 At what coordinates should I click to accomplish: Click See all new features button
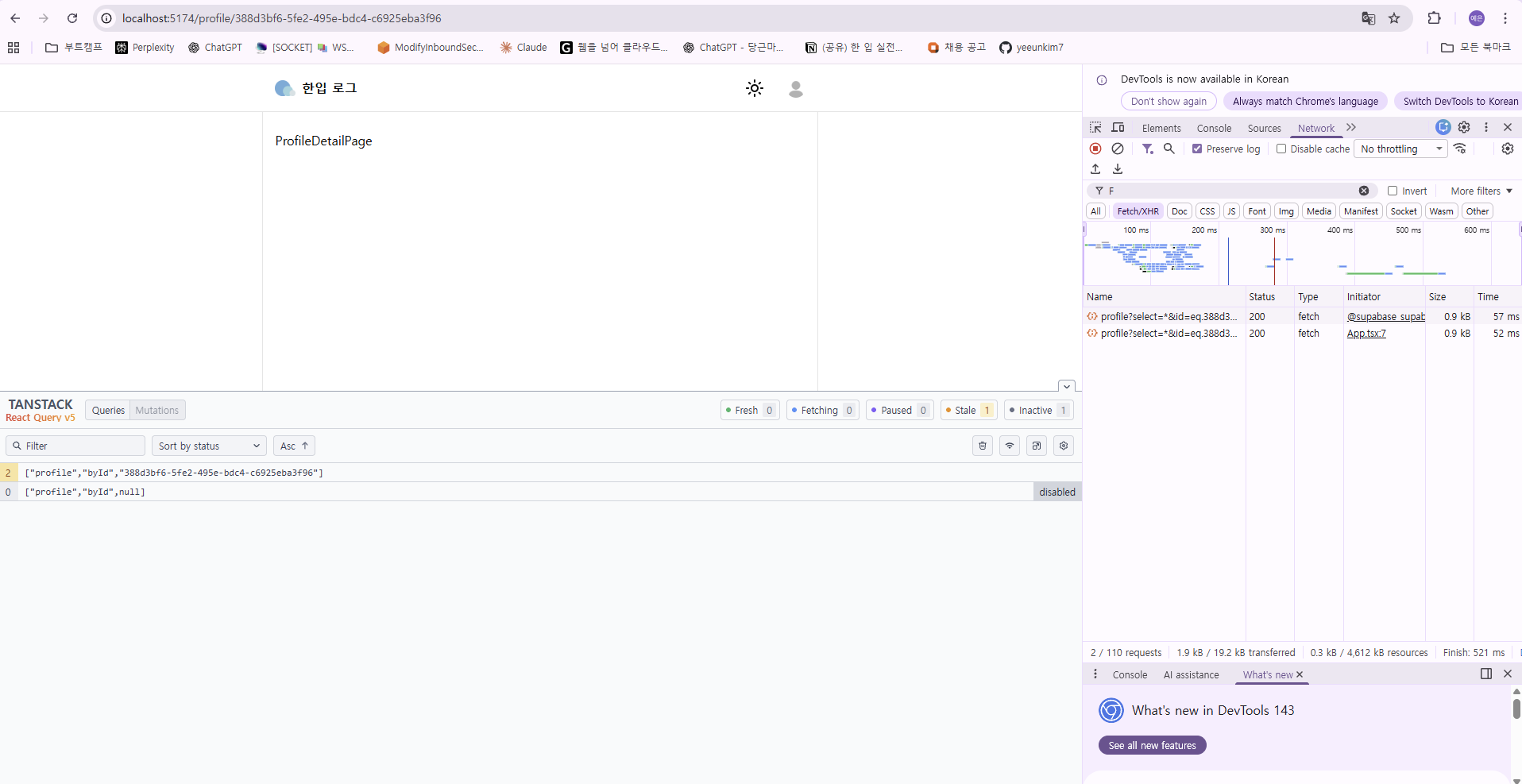[x=1152, y=745]
